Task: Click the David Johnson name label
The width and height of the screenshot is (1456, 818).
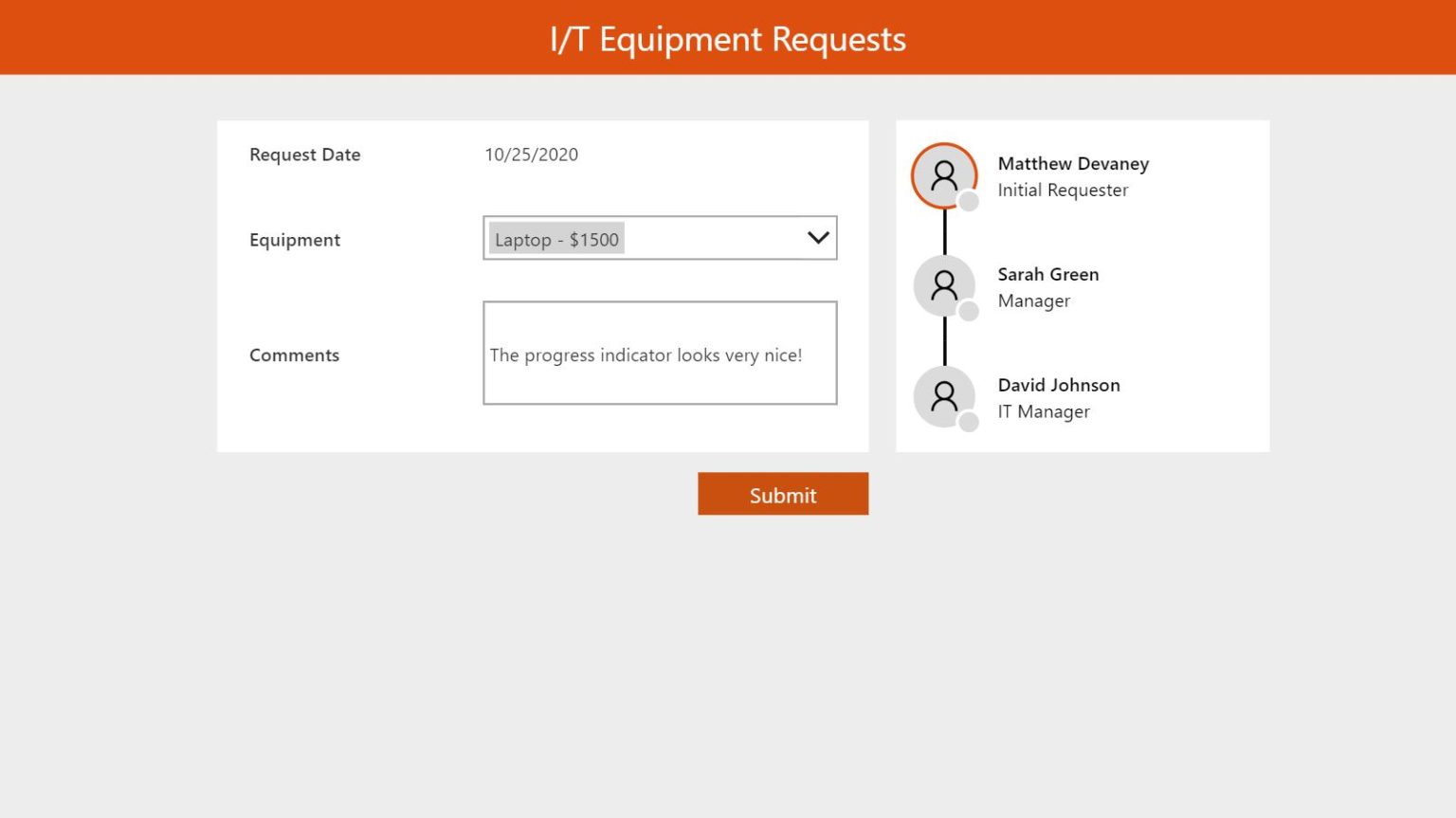Action: pos(1059,385)
